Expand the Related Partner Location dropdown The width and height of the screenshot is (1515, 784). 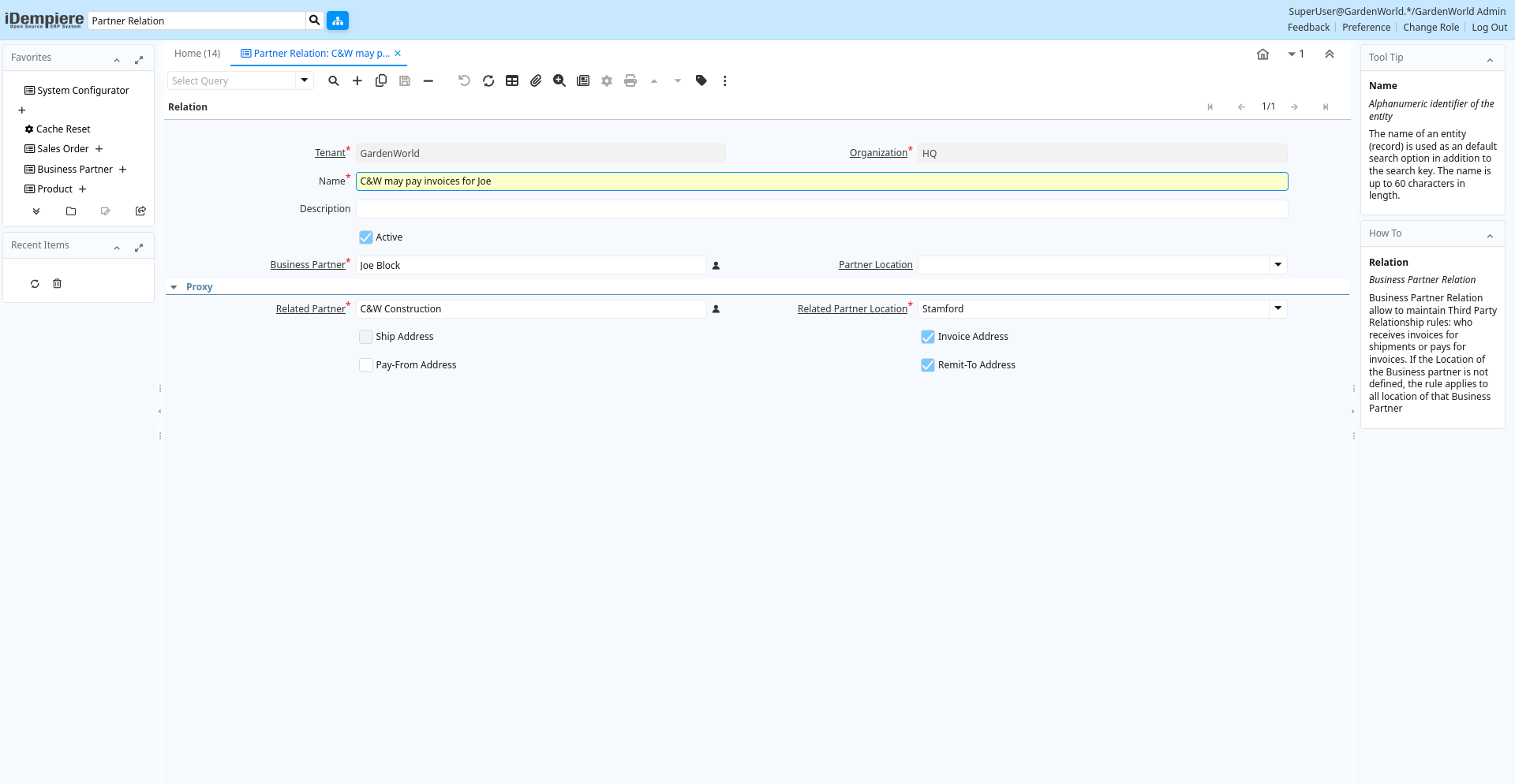point(1277,309)
